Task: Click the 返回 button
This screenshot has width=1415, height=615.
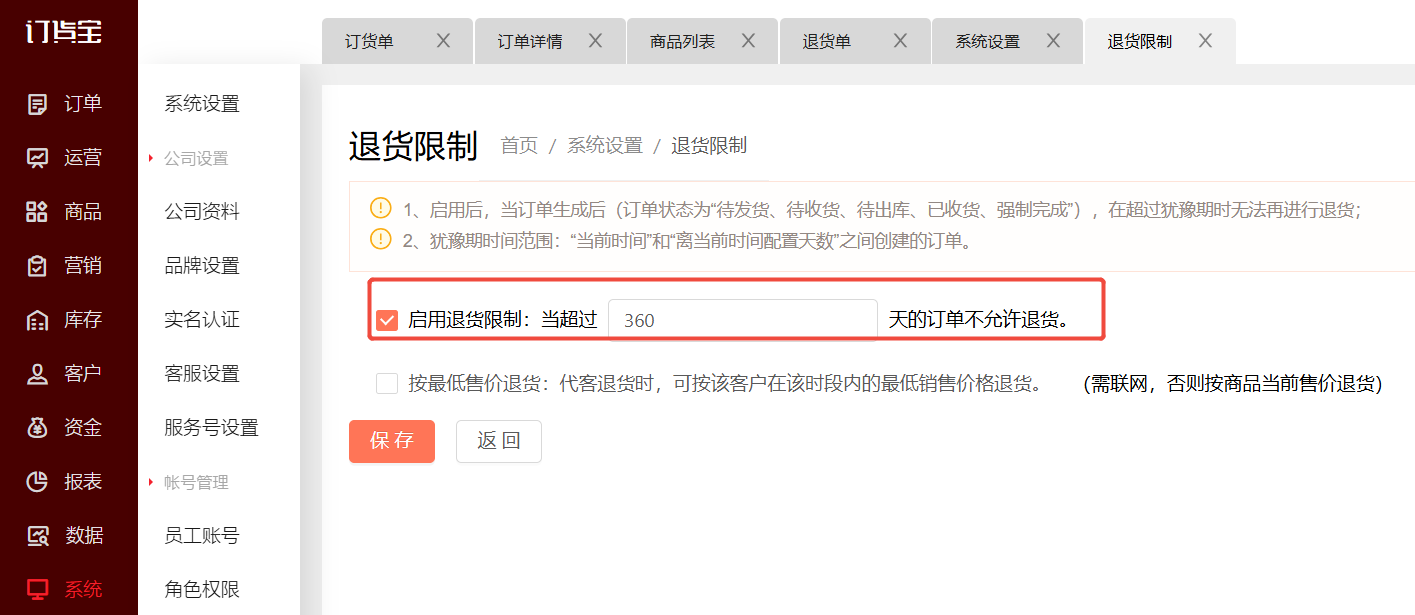Action: point(499,441)
